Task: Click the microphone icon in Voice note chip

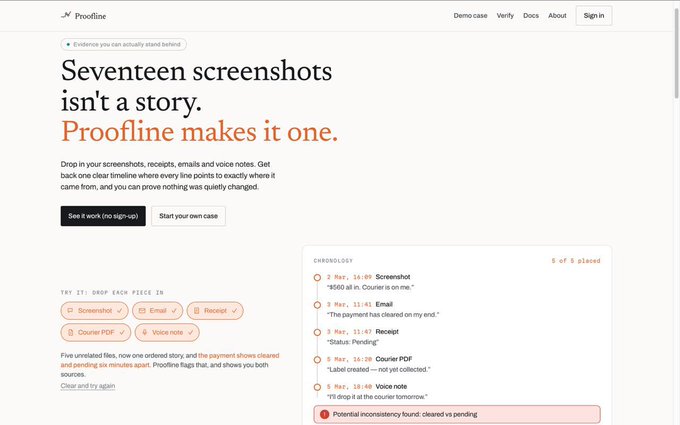Action: pos(144,332)
